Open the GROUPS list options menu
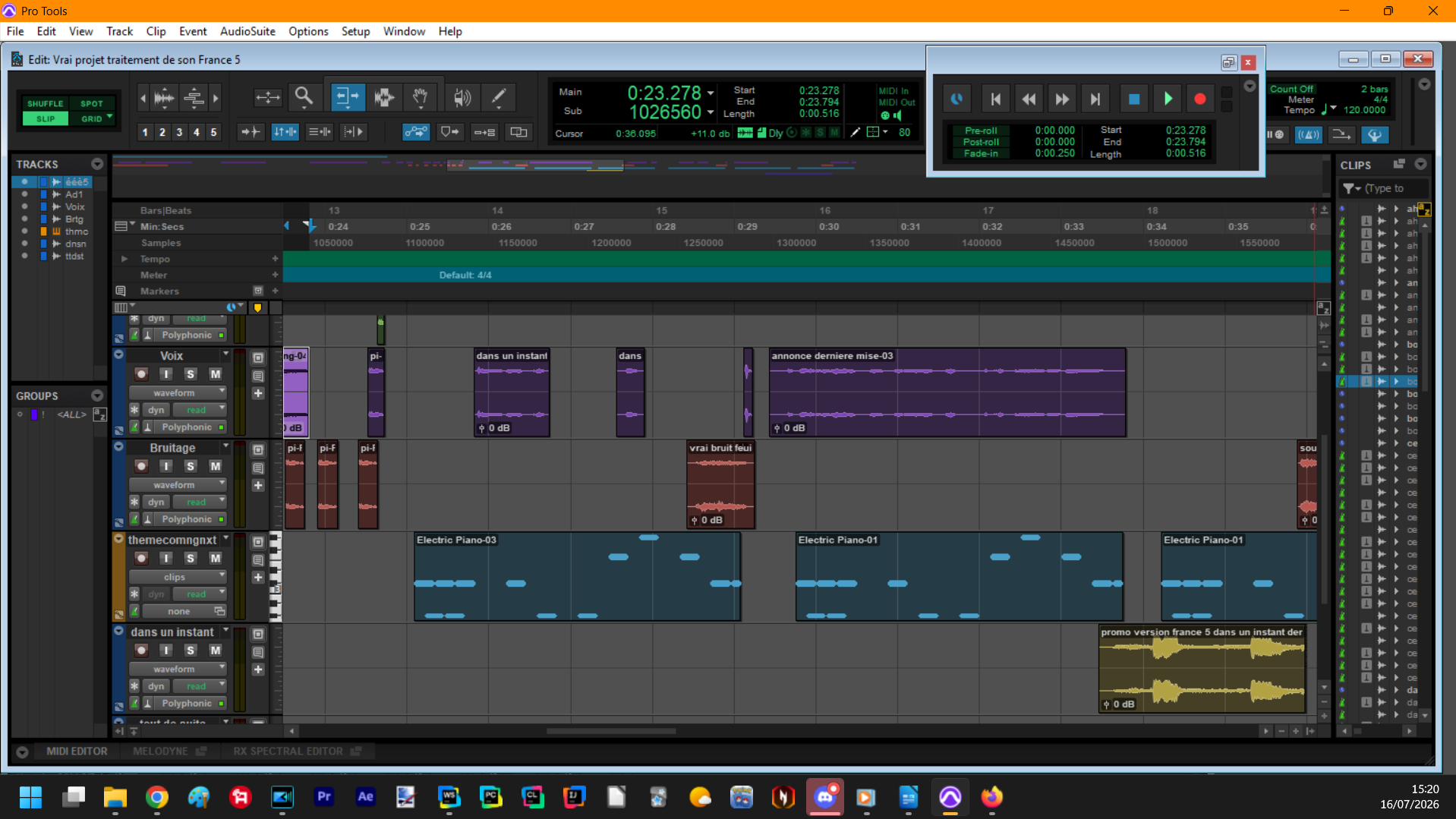 [x=97, y=395]
